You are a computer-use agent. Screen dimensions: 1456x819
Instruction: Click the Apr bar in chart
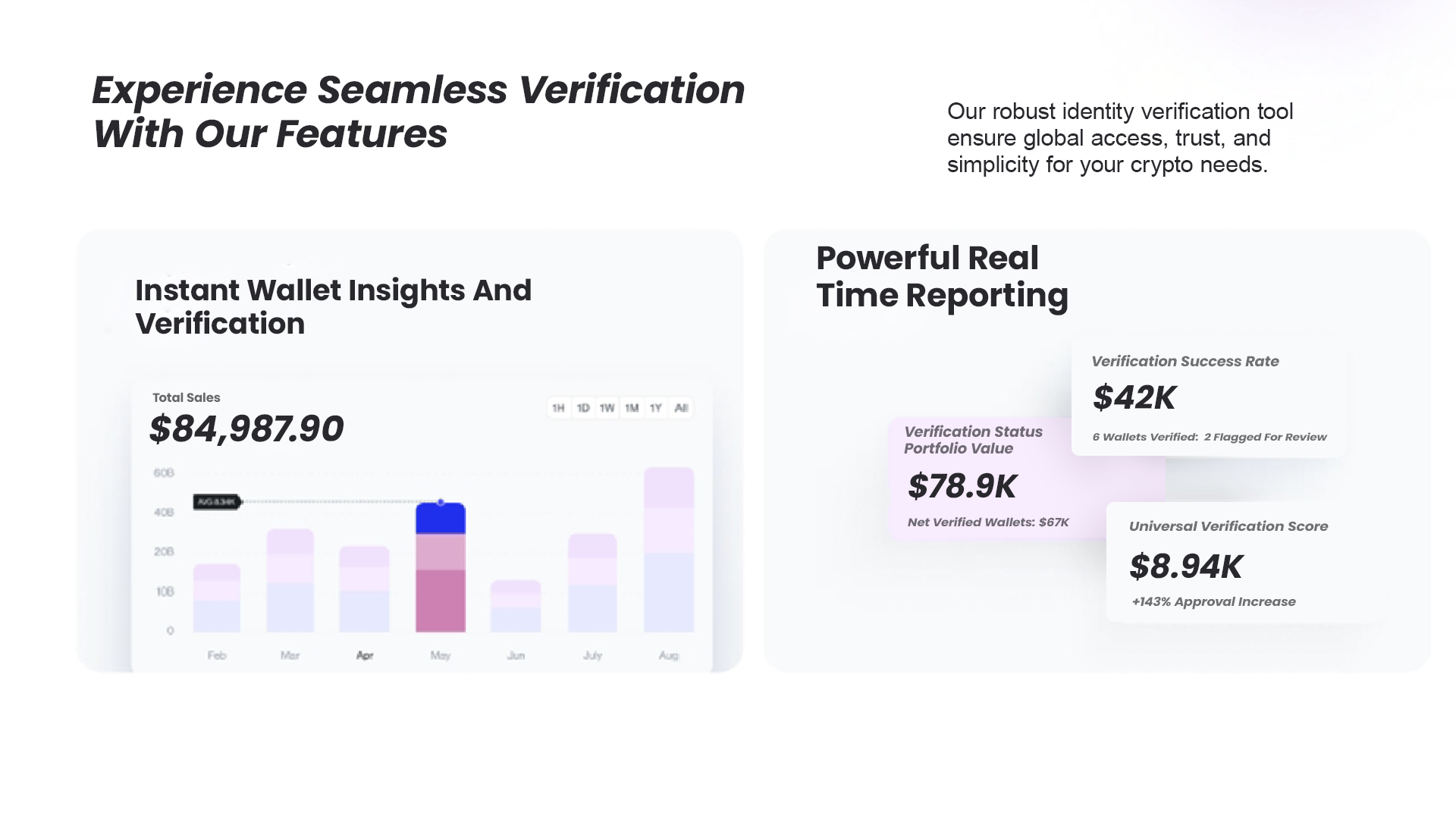click(364, 589)
